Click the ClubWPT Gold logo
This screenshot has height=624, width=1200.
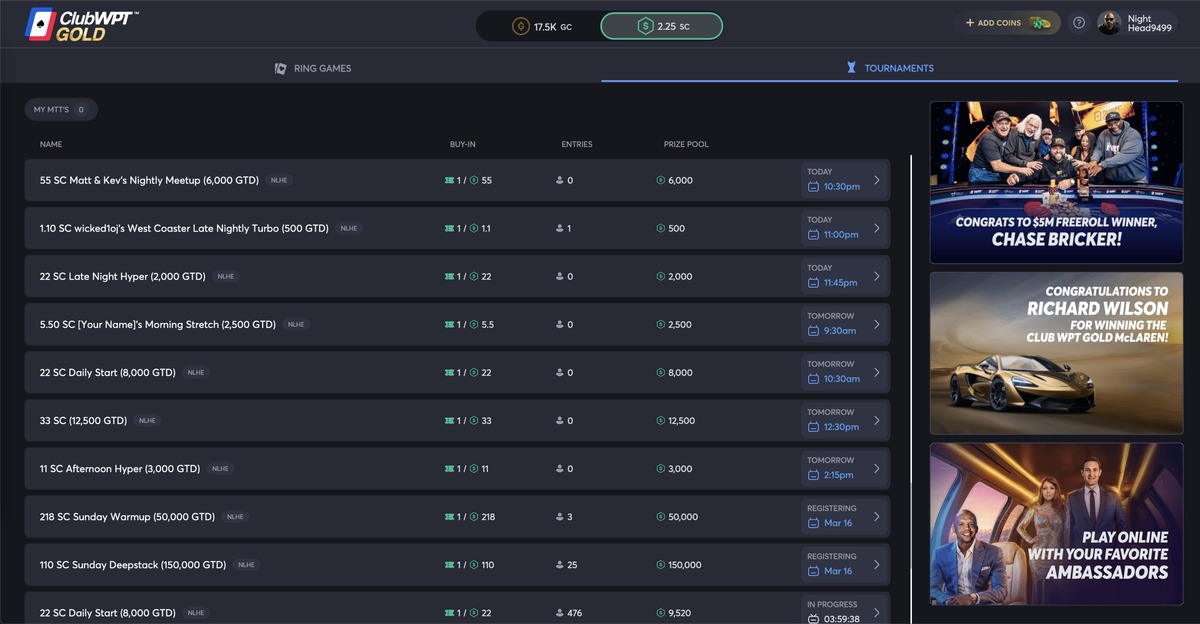[x=80, y=25]
